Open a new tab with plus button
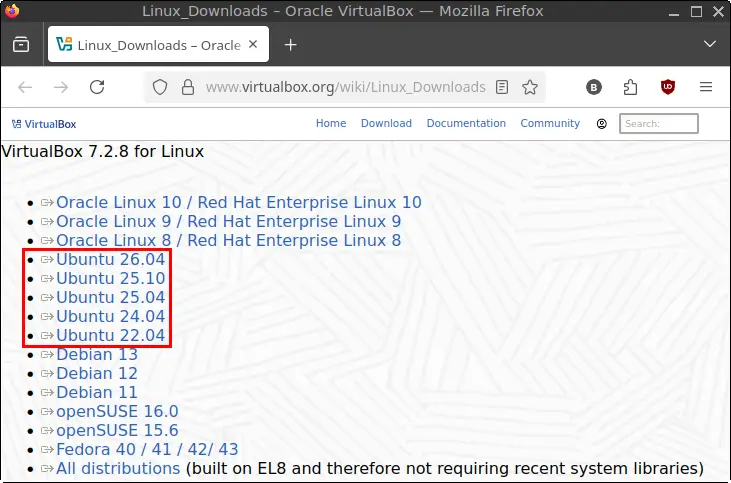 290,45
